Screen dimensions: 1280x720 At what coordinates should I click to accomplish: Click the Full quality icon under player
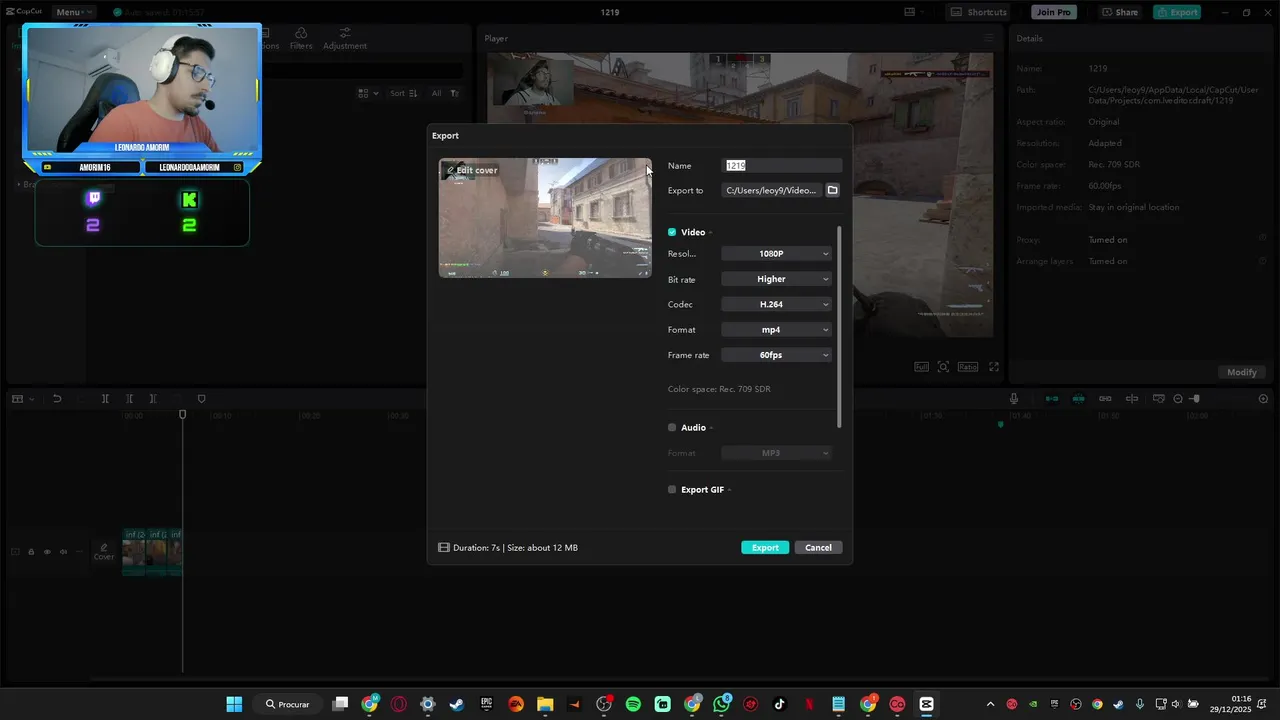coord(922,367)
